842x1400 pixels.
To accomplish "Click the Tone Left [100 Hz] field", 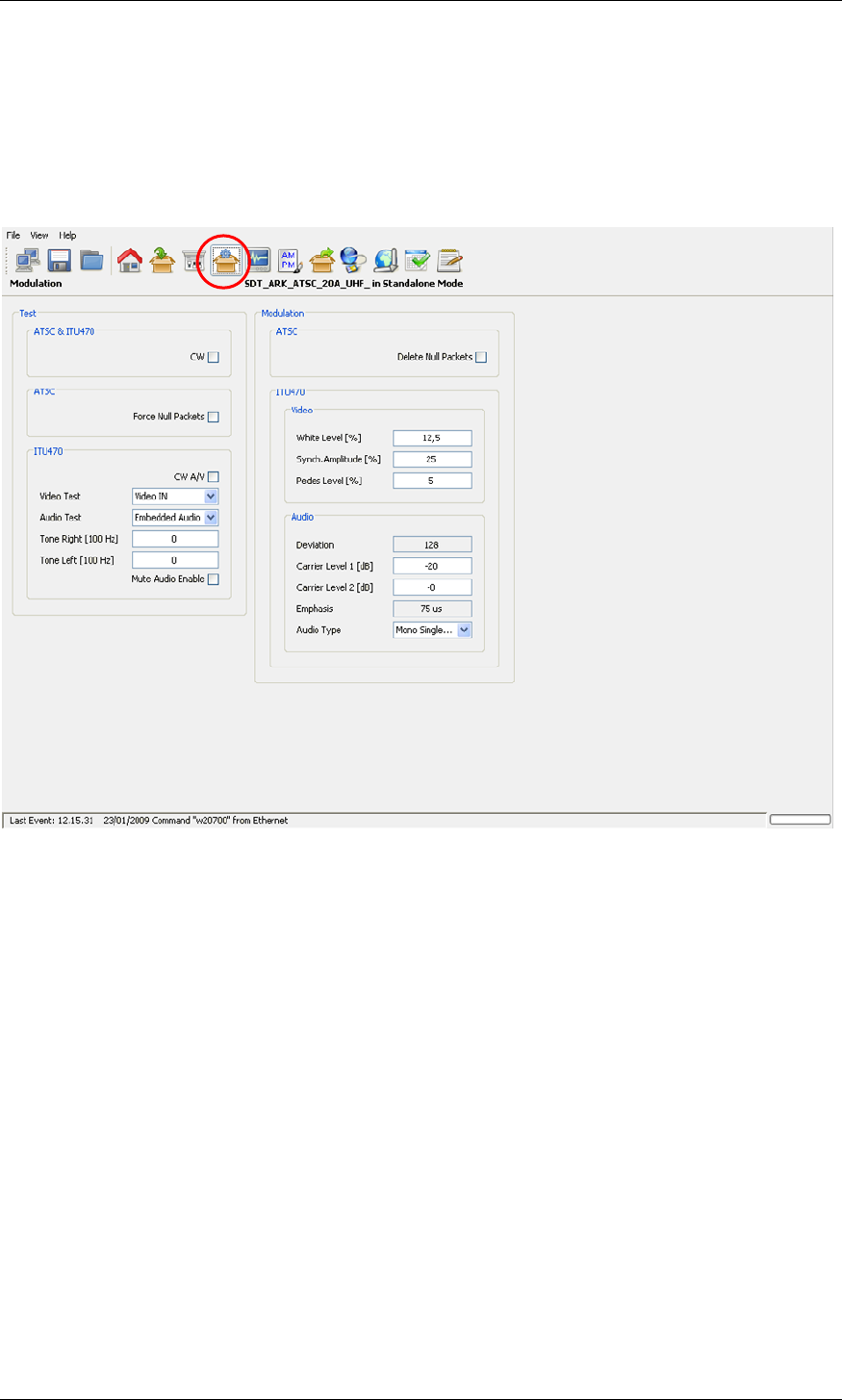I will tap(175, 560).
